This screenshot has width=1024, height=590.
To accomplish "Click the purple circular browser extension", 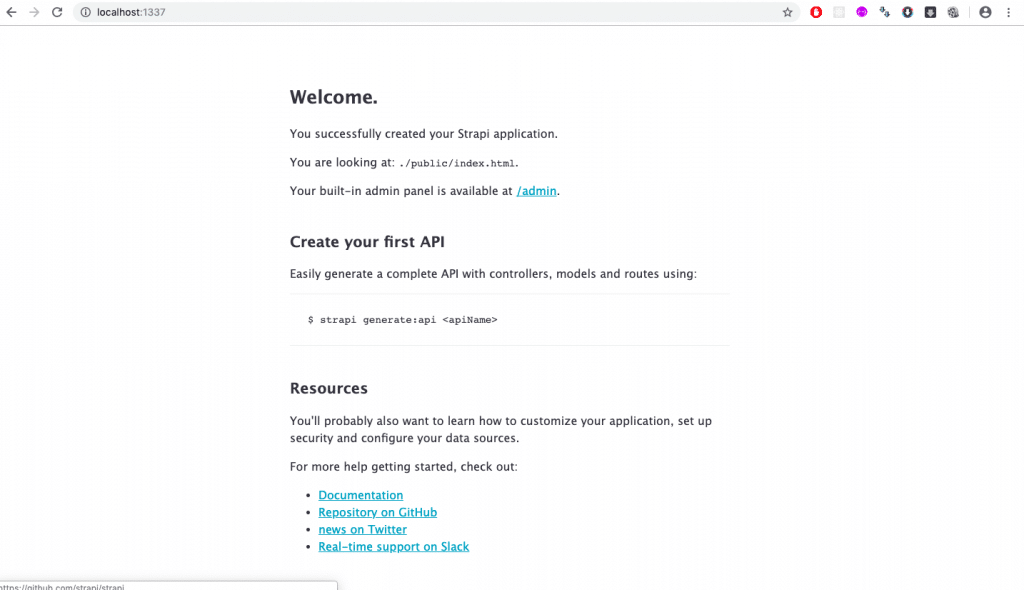I will (861, 12).
